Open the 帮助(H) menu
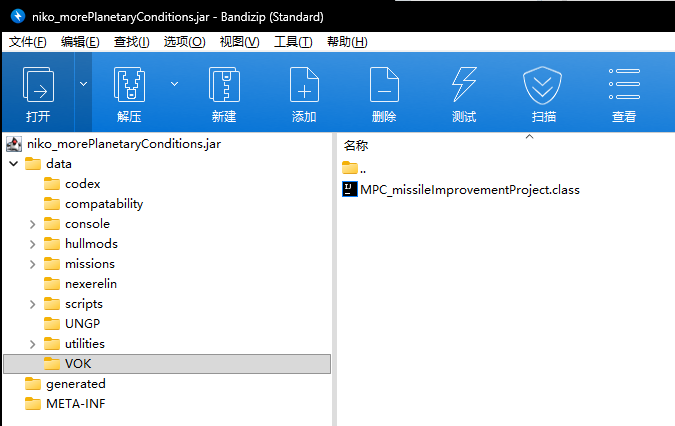This screenshot has width=675, height=426. pos(347,42)
